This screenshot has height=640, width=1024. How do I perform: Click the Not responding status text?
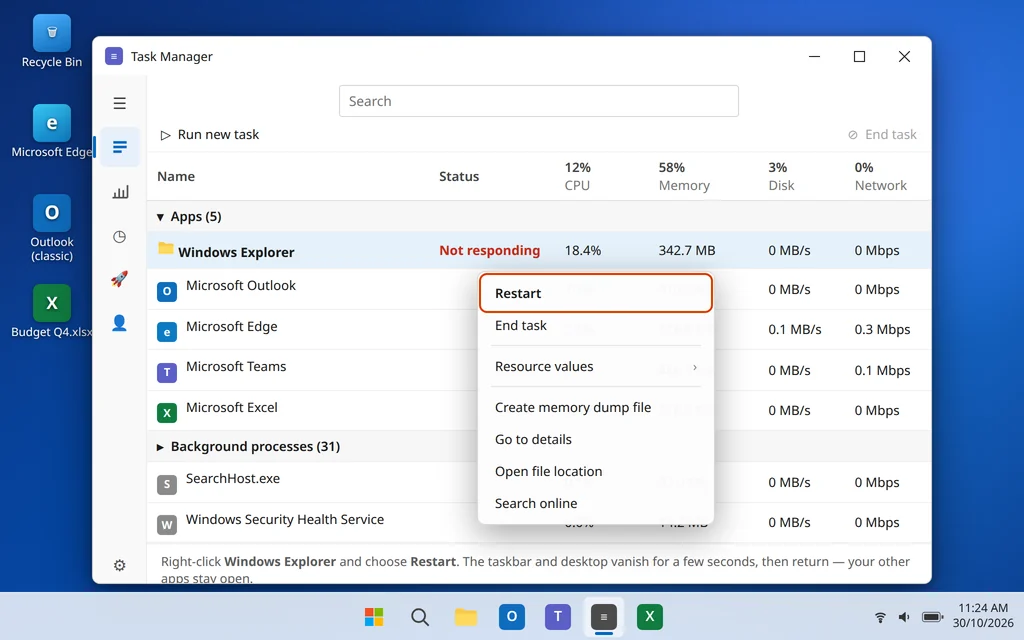click(x=490, y=251)
